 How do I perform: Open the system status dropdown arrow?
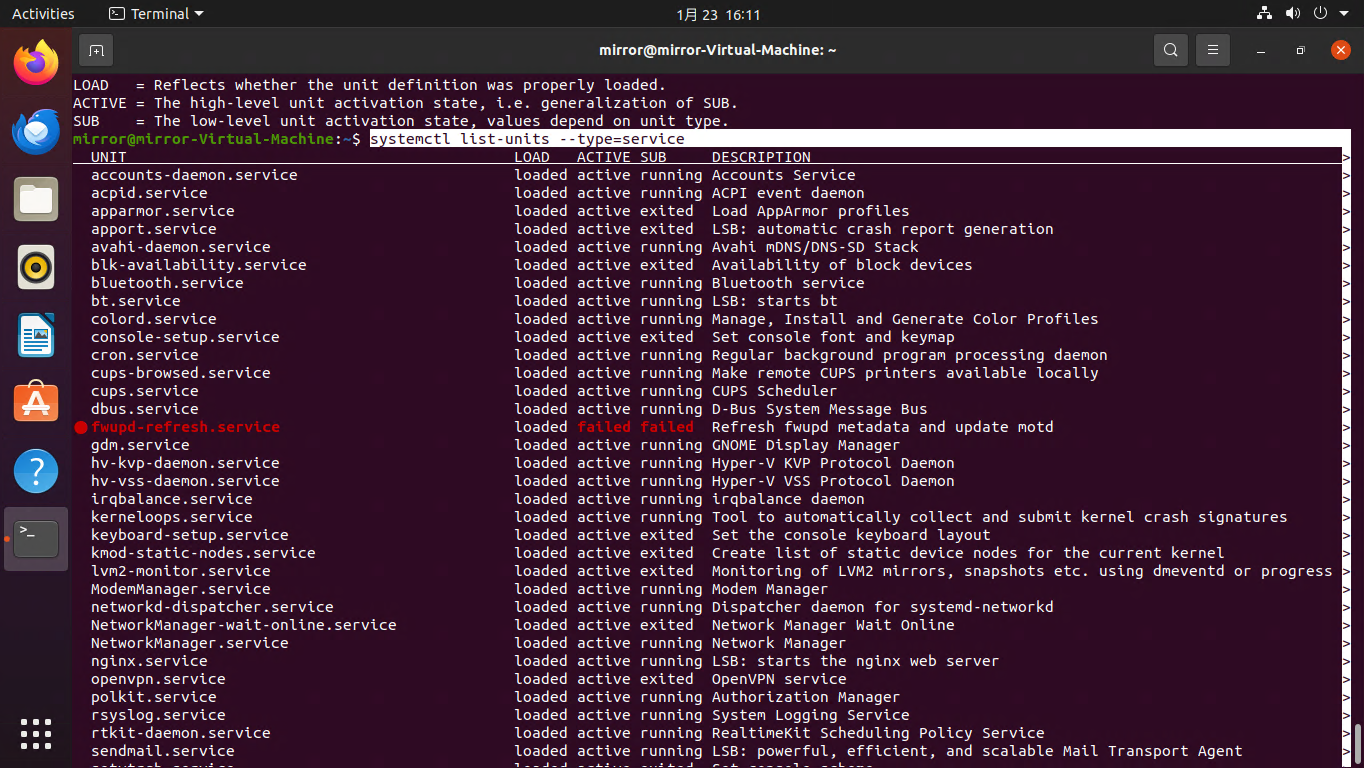1345,13
